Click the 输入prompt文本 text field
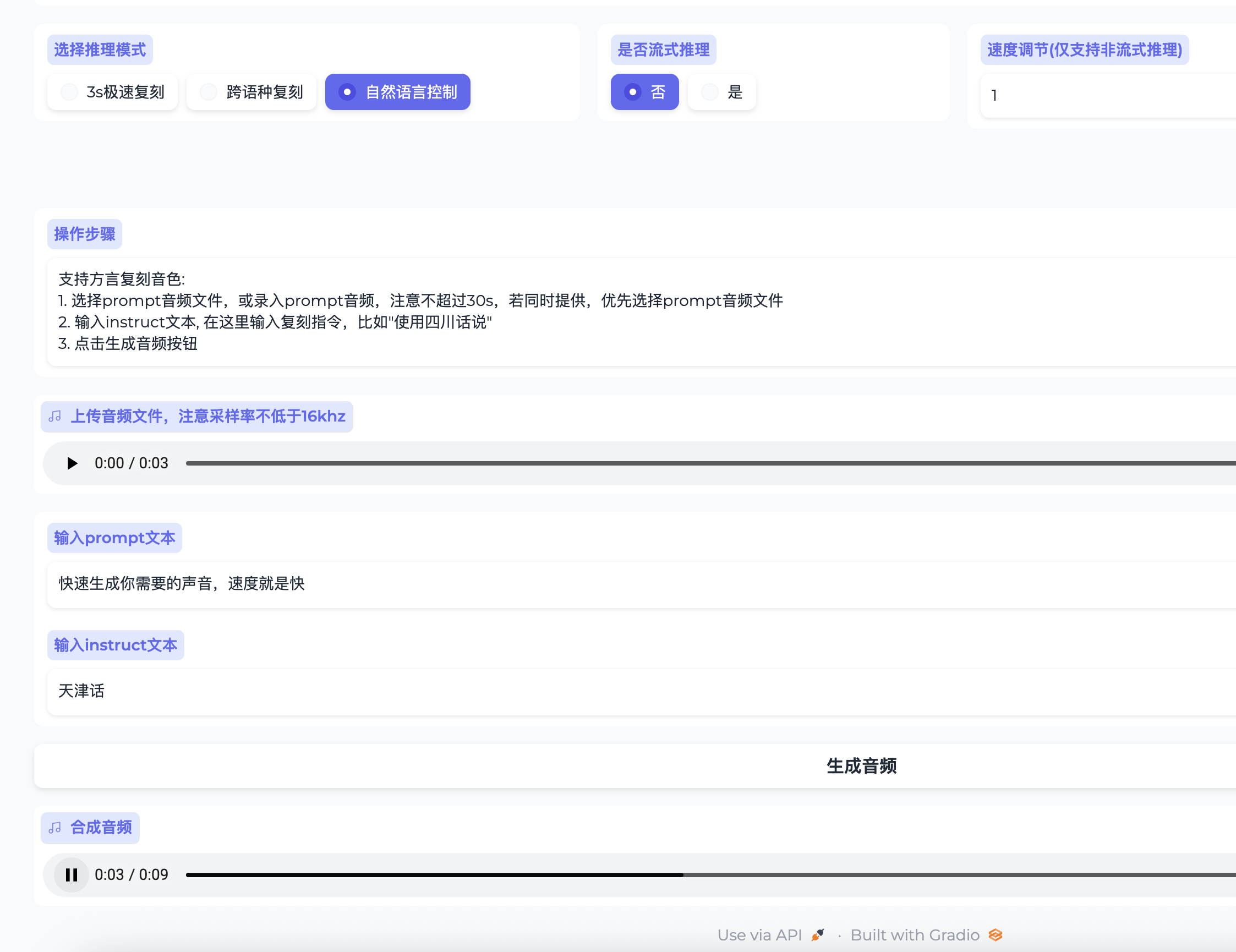Viewport: 1236px width, 952px height. [642, 584]
